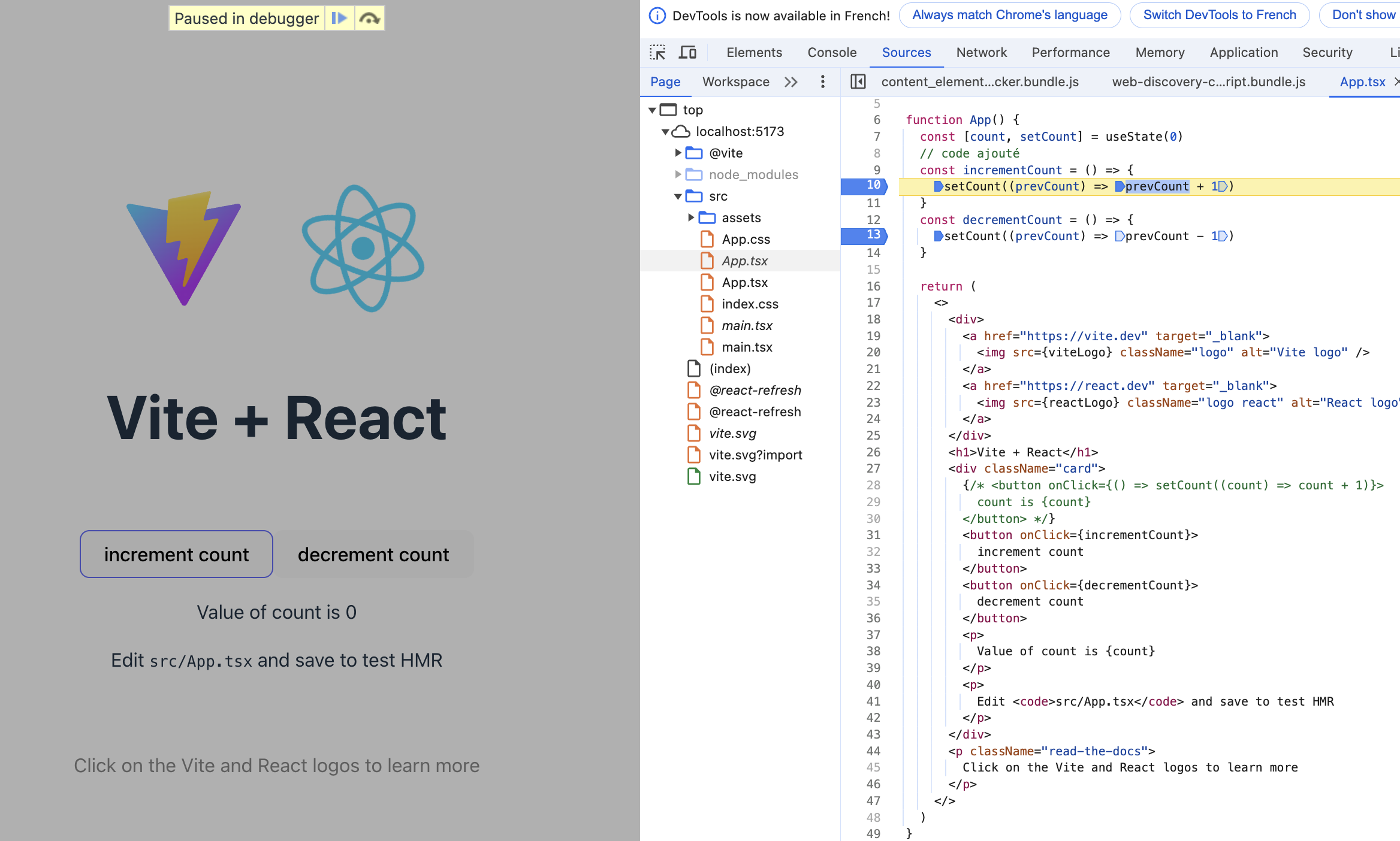Click highlighted prevCount on line 10
The image size is (1400, 841).
(1157, 186)
